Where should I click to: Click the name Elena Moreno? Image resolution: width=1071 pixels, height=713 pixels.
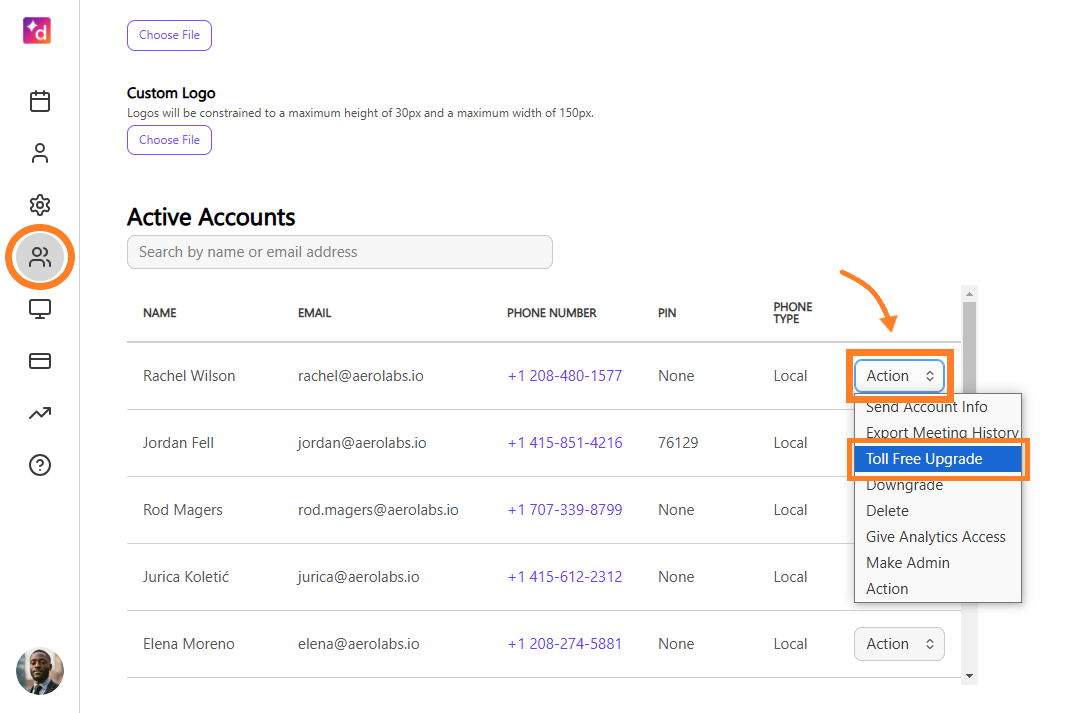189,644
